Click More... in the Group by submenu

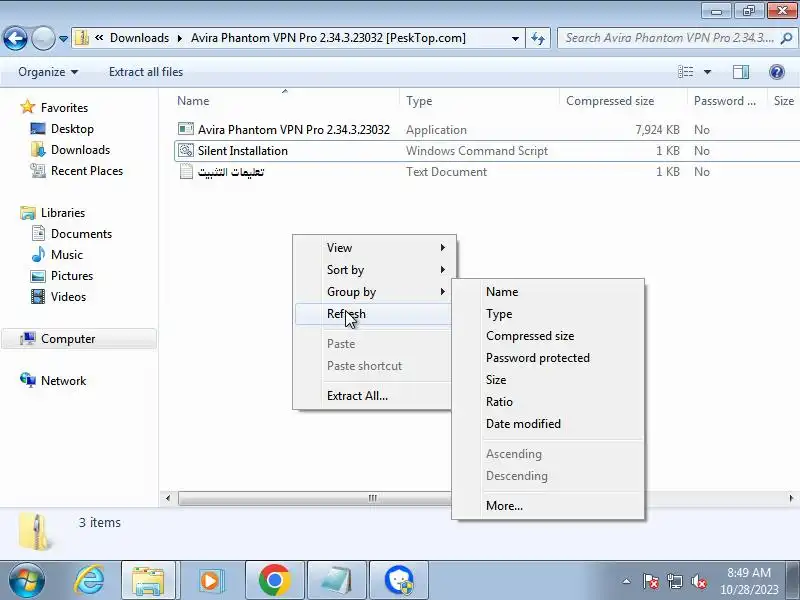point(548,506)
